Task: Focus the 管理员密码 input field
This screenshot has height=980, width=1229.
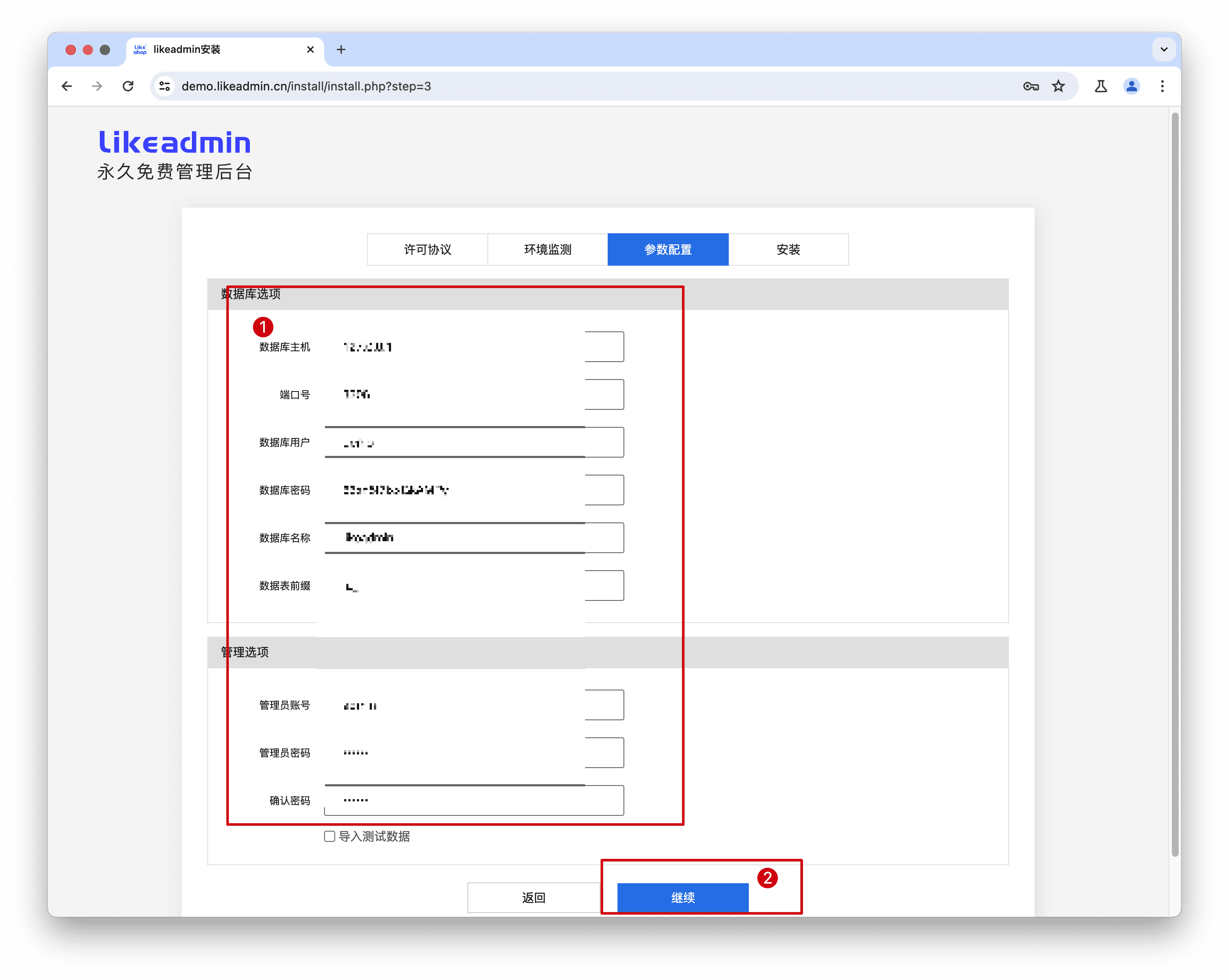Action: click(474, 753)
